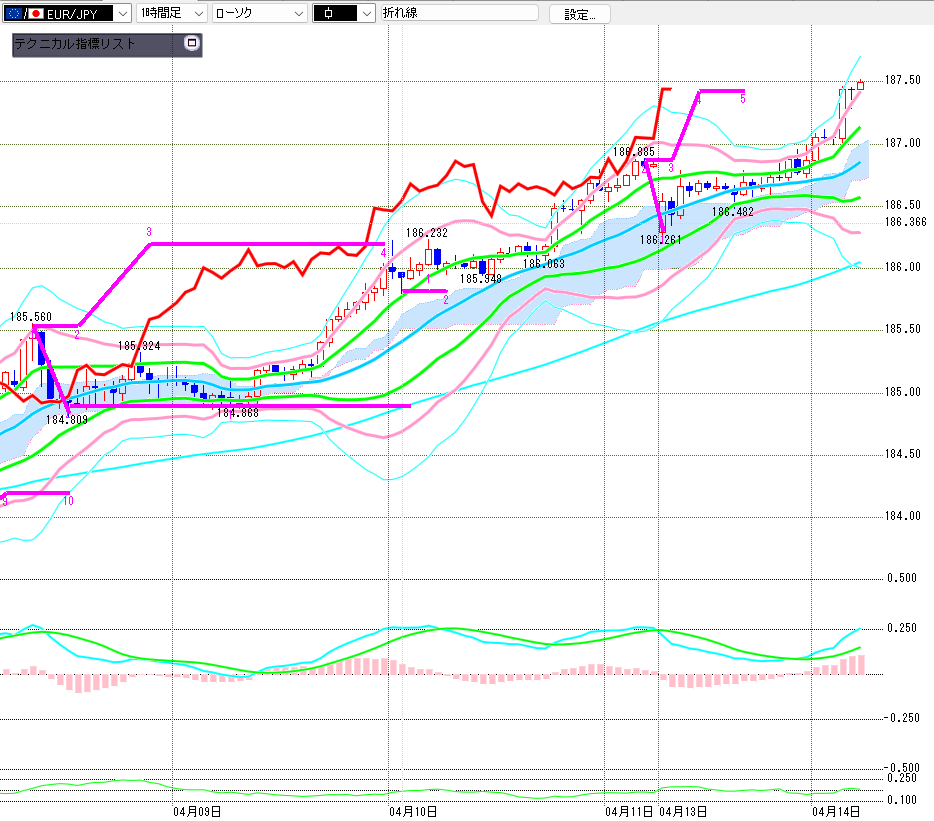
Task: Open the EUR/JPY currency pair dropdown arrow
Action: point(122,13)
